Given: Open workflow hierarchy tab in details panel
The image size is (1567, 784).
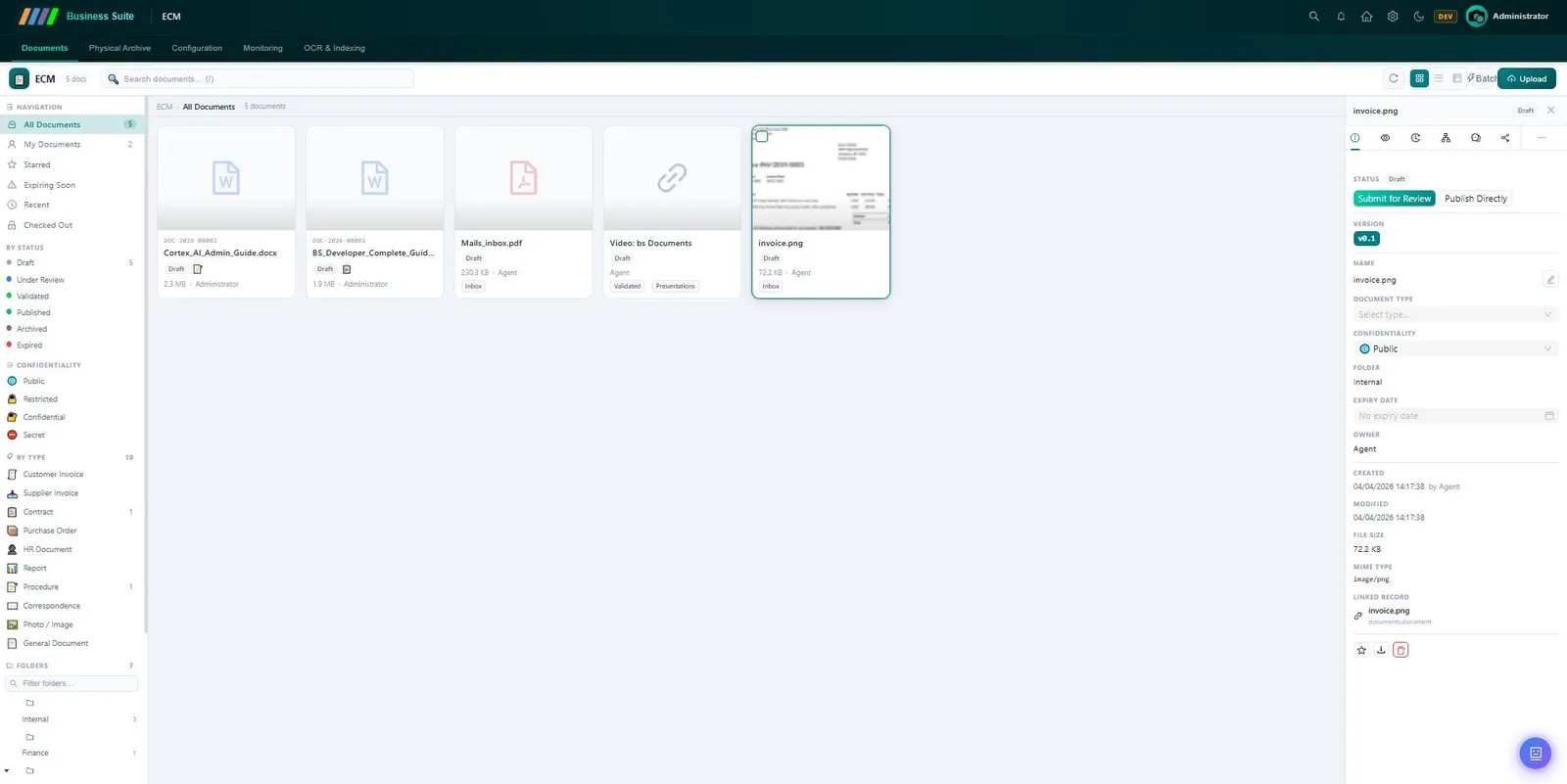Looking at the screenshot, I should tap(1446, 138).
